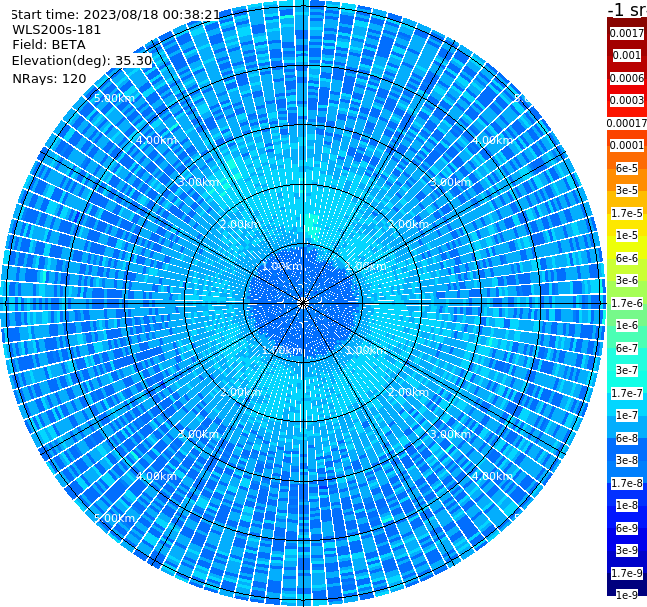This screenshot has height=607, width=647.
Task: Click the 1.7e-7 colorbar label
Action: click(x=627, y=393)
